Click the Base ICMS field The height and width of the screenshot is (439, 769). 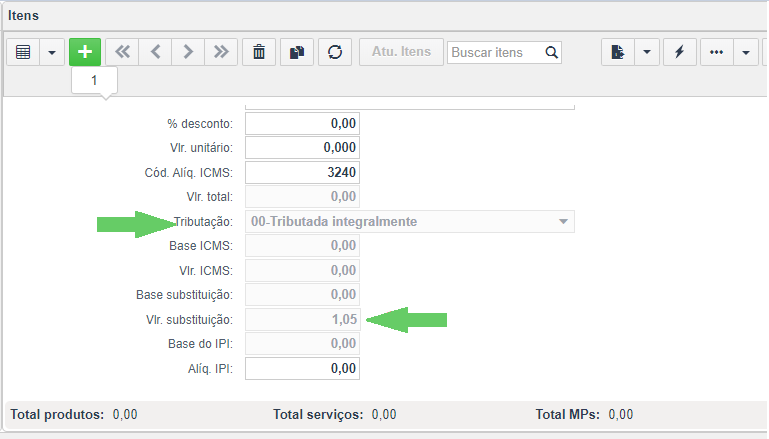point(303,246)
